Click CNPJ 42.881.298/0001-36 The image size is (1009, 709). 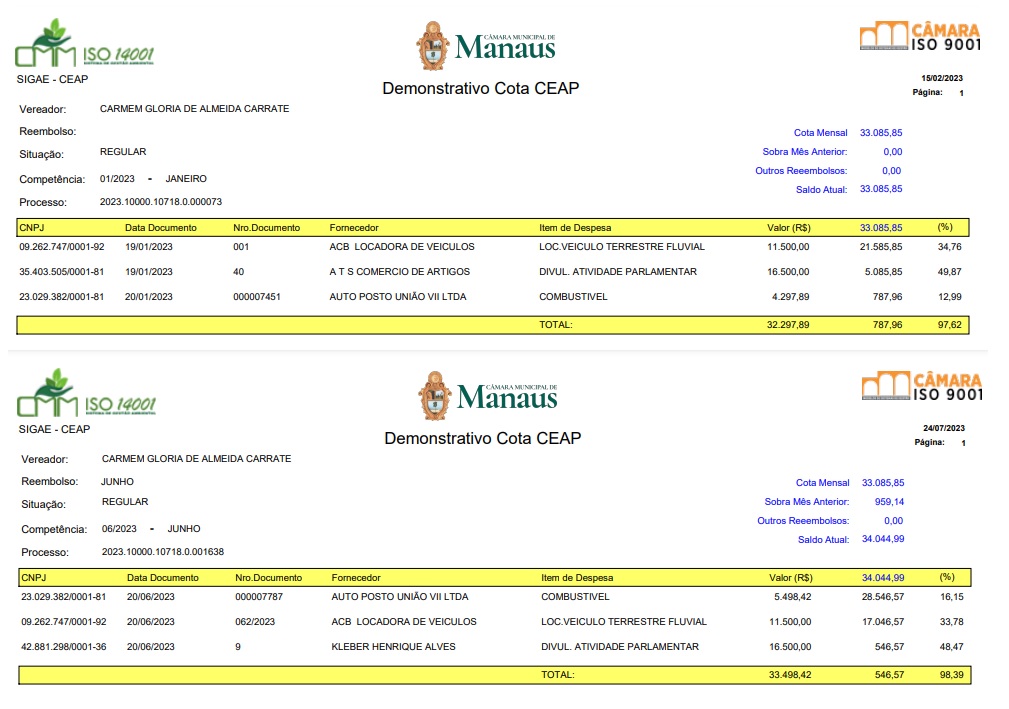coord(64,647)
